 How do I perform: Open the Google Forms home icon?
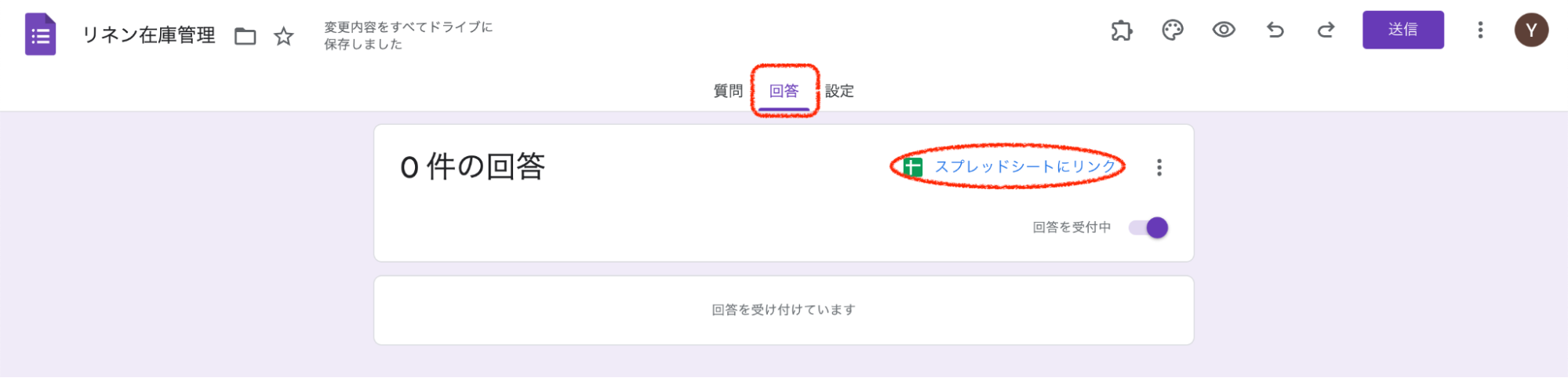pos(41,35)
